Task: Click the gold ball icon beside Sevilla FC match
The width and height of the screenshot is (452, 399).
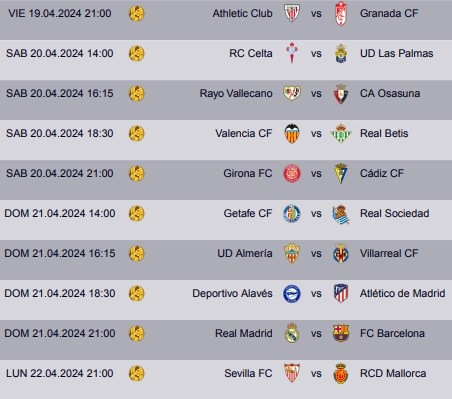Action: pyautogui.click(x=136, y=373)
